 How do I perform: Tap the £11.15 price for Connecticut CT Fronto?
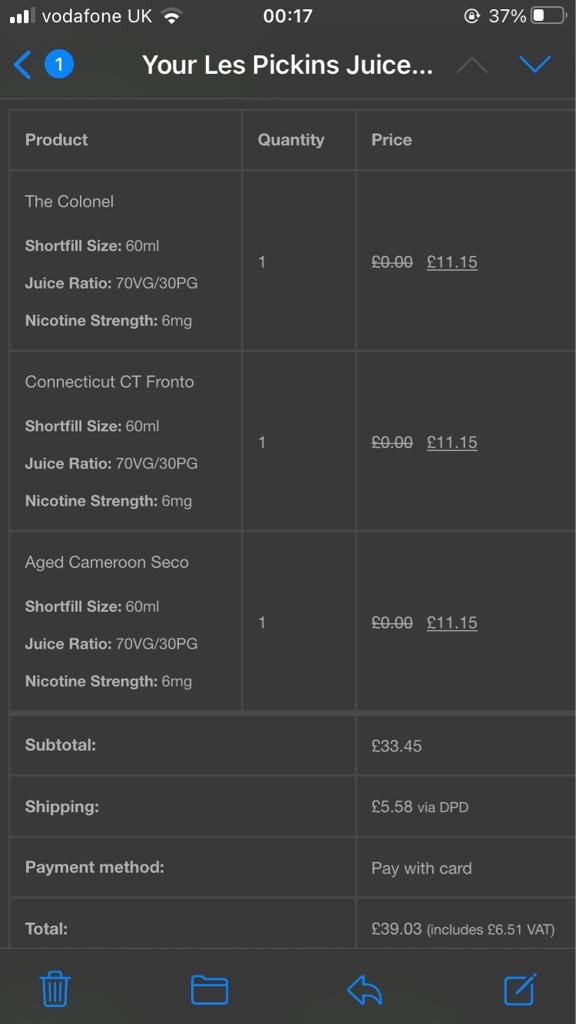click(452, 443)
